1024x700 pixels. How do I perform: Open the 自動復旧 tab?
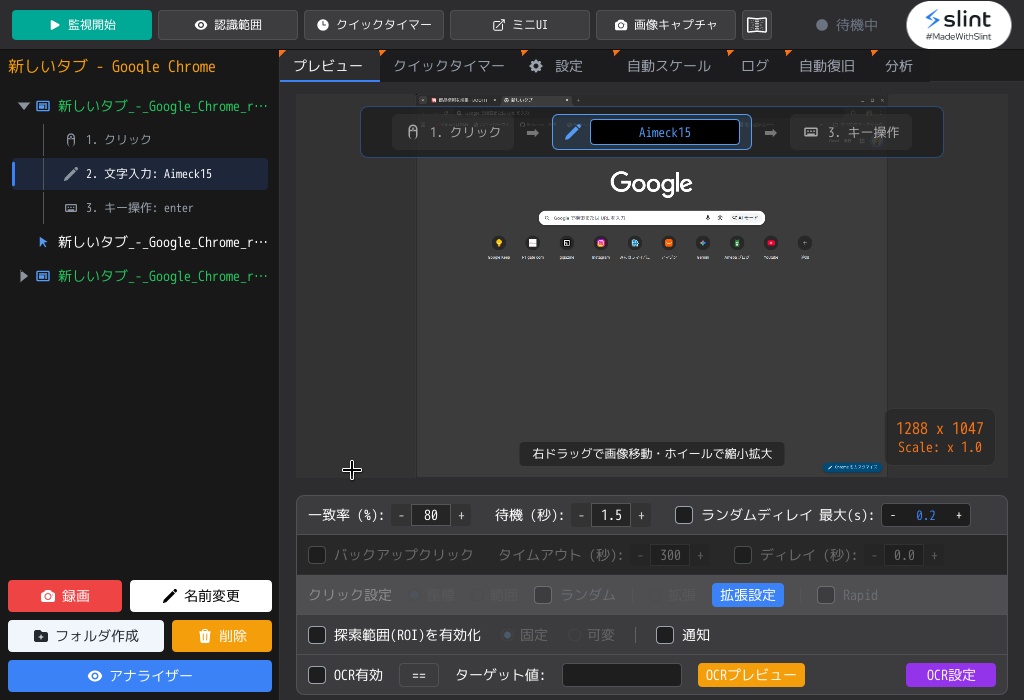coord(827,66)
